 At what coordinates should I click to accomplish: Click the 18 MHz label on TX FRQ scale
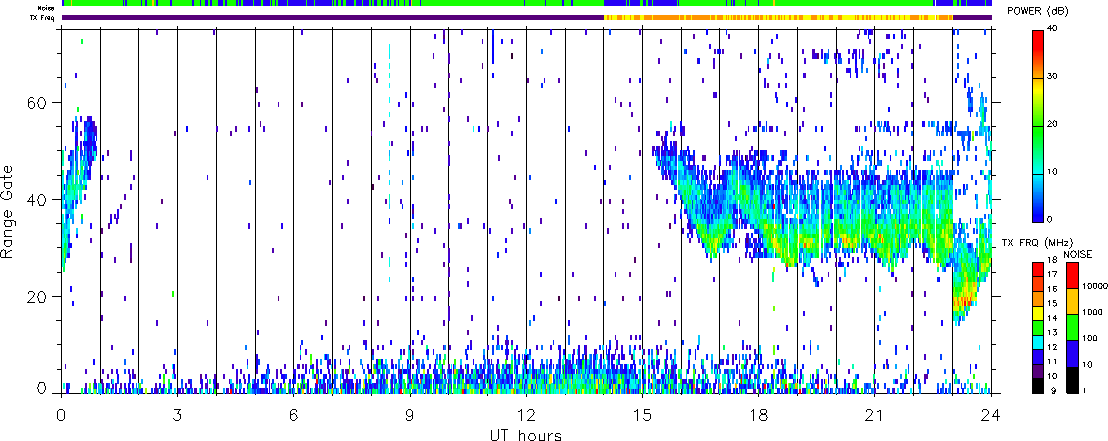[x=1053, y=261]
